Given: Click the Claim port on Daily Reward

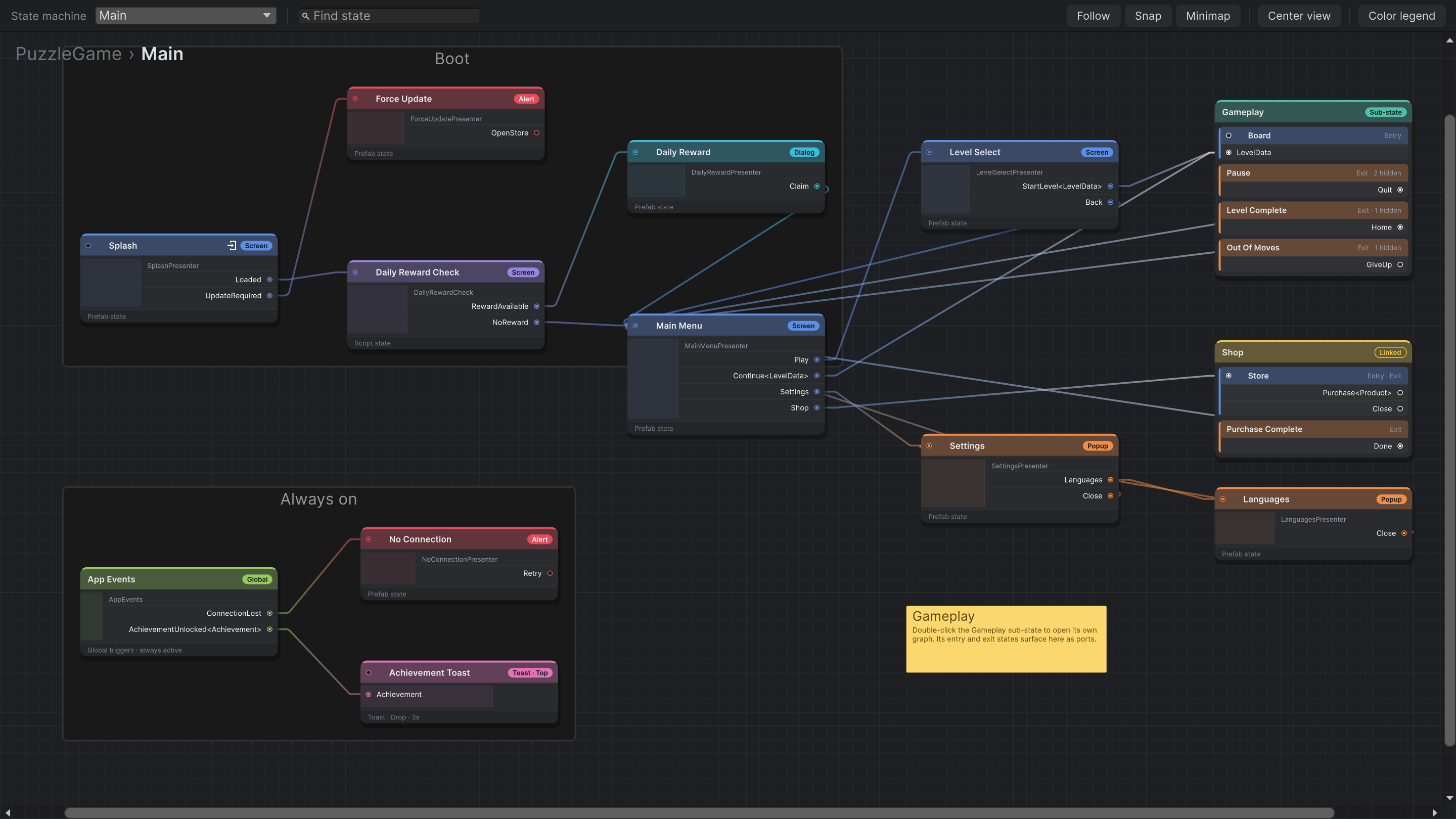Looking at the screenshot, I should (x=817, y=186).
